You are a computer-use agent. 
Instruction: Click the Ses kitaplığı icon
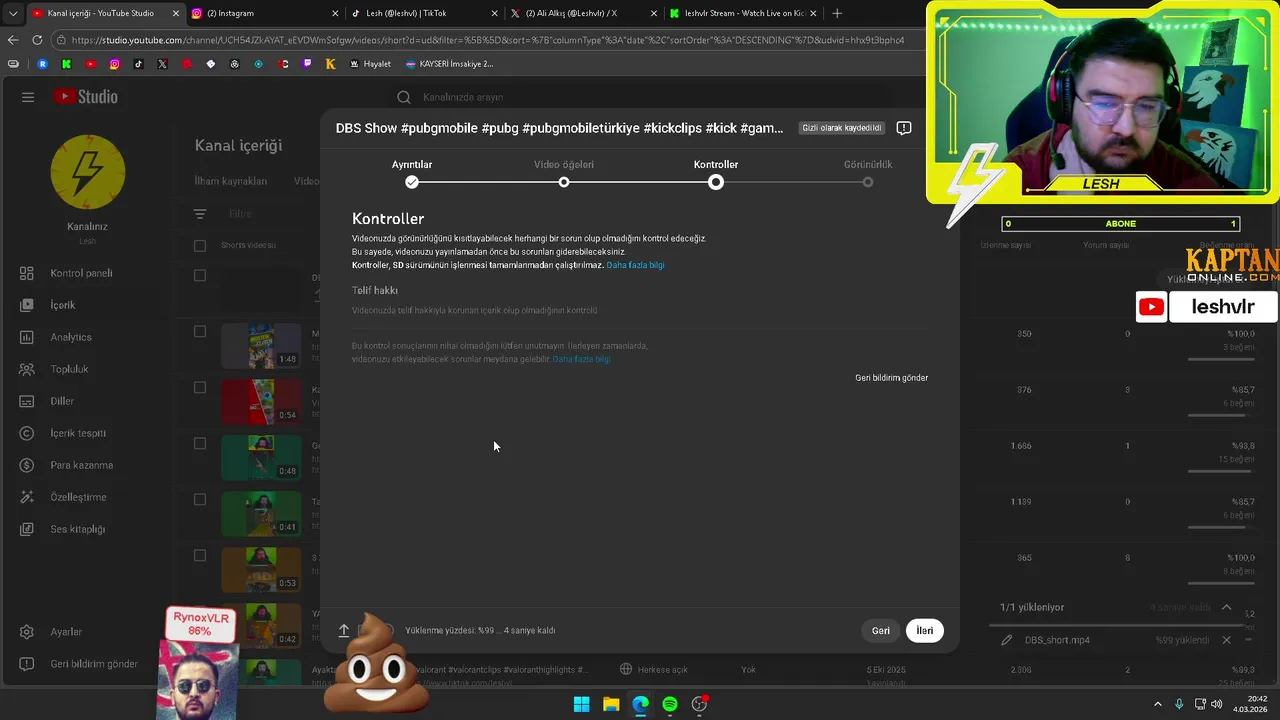[x=28, y=529]
